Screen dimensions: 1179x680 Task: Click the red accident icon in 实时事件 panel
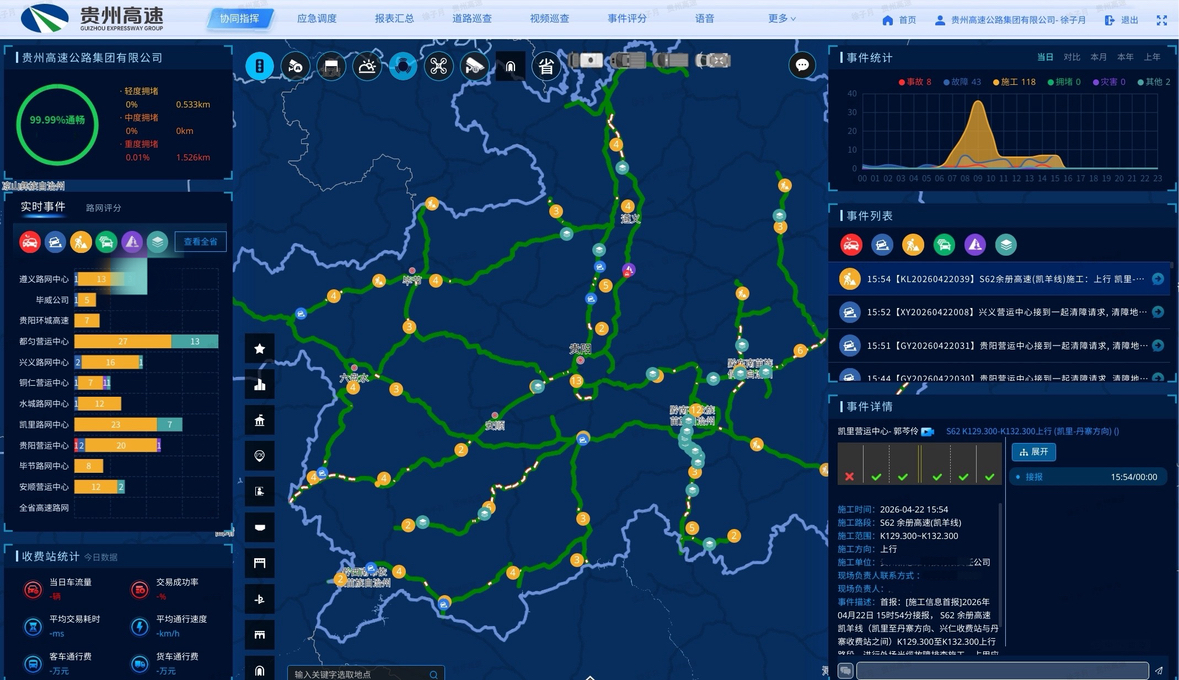point(30,241)
